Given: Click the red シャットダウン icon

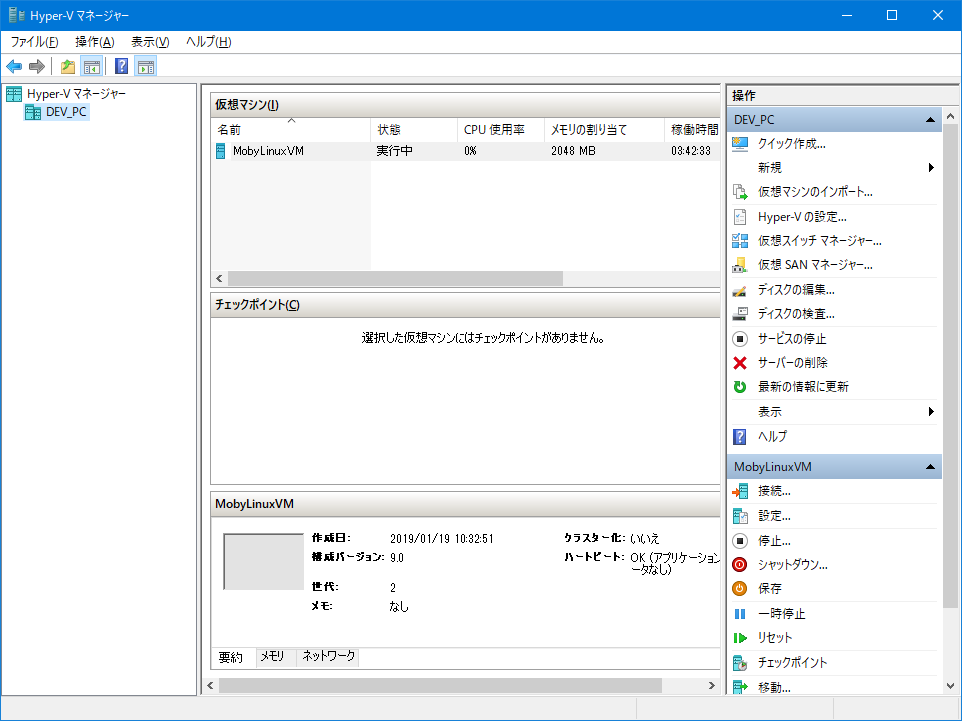Looking at the screenshot, I should pos(740,565).
